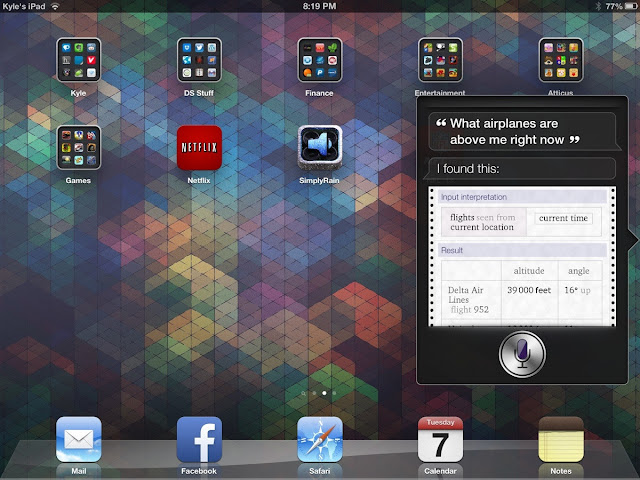This screenshot has height=480, width=640.
Task: Tap the 'current time' cell
Action: 563,218
